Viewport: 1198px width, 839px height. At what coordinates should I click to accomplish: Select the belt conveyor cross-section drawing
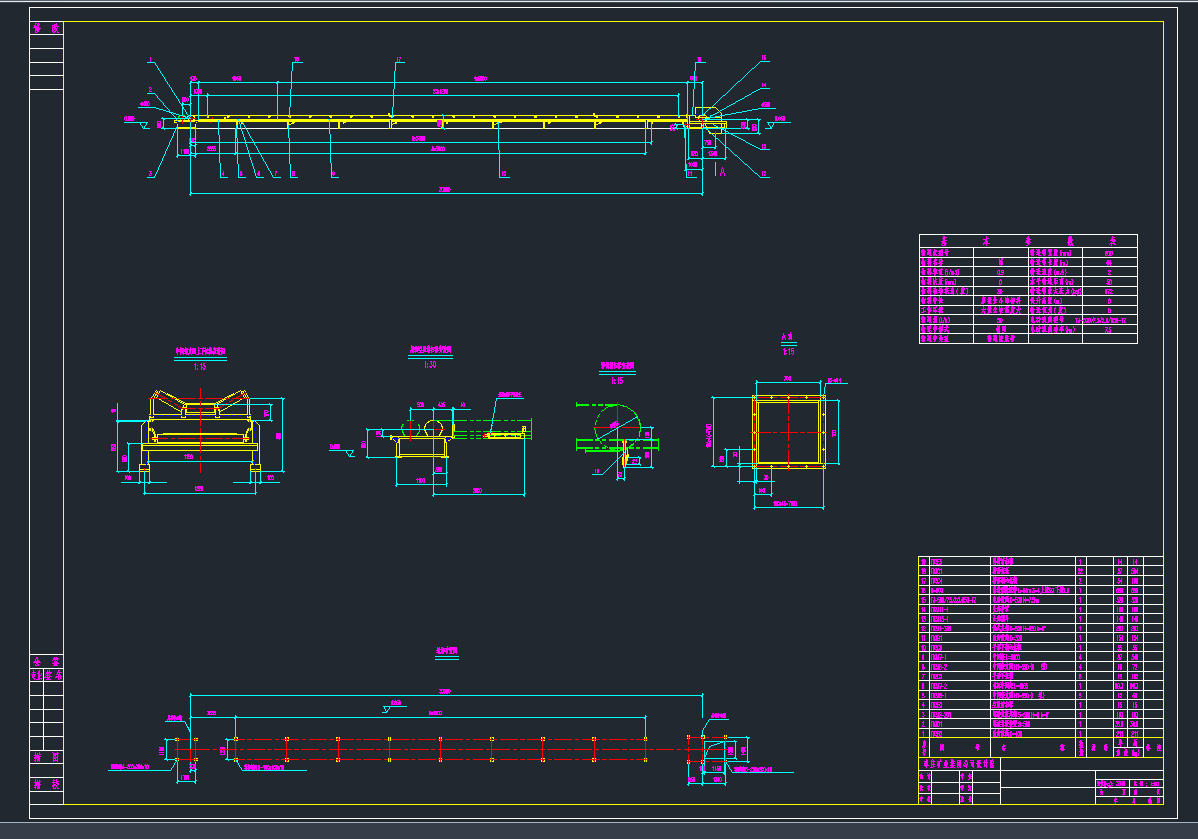coord(201,430)
